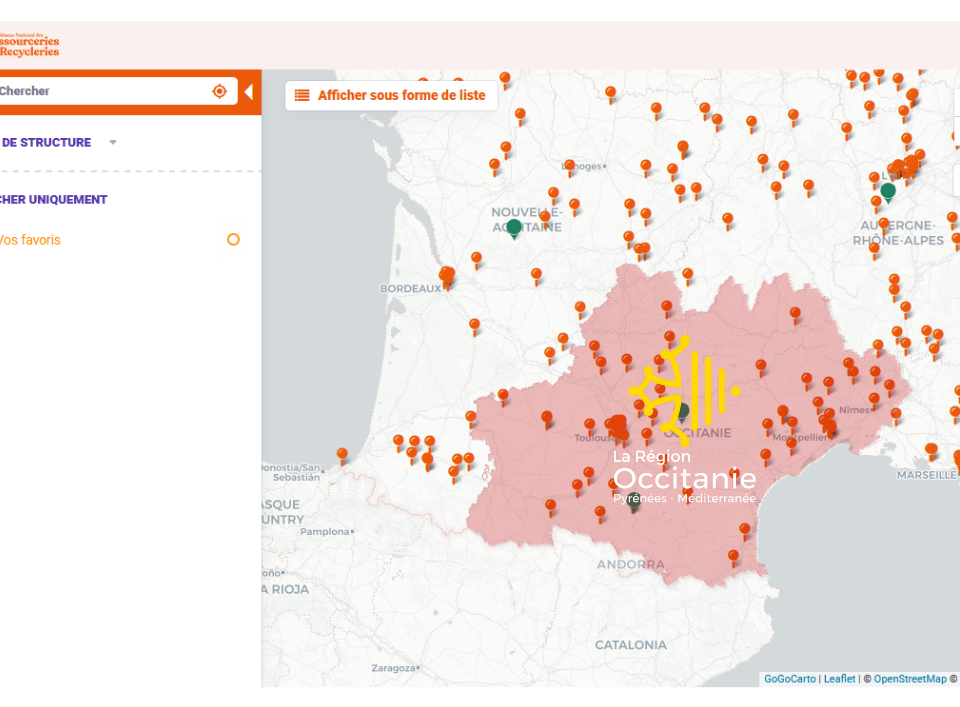Select the green marker near Lyon
The width and height of the screenshot is (960, 707).
pos(887,190)
